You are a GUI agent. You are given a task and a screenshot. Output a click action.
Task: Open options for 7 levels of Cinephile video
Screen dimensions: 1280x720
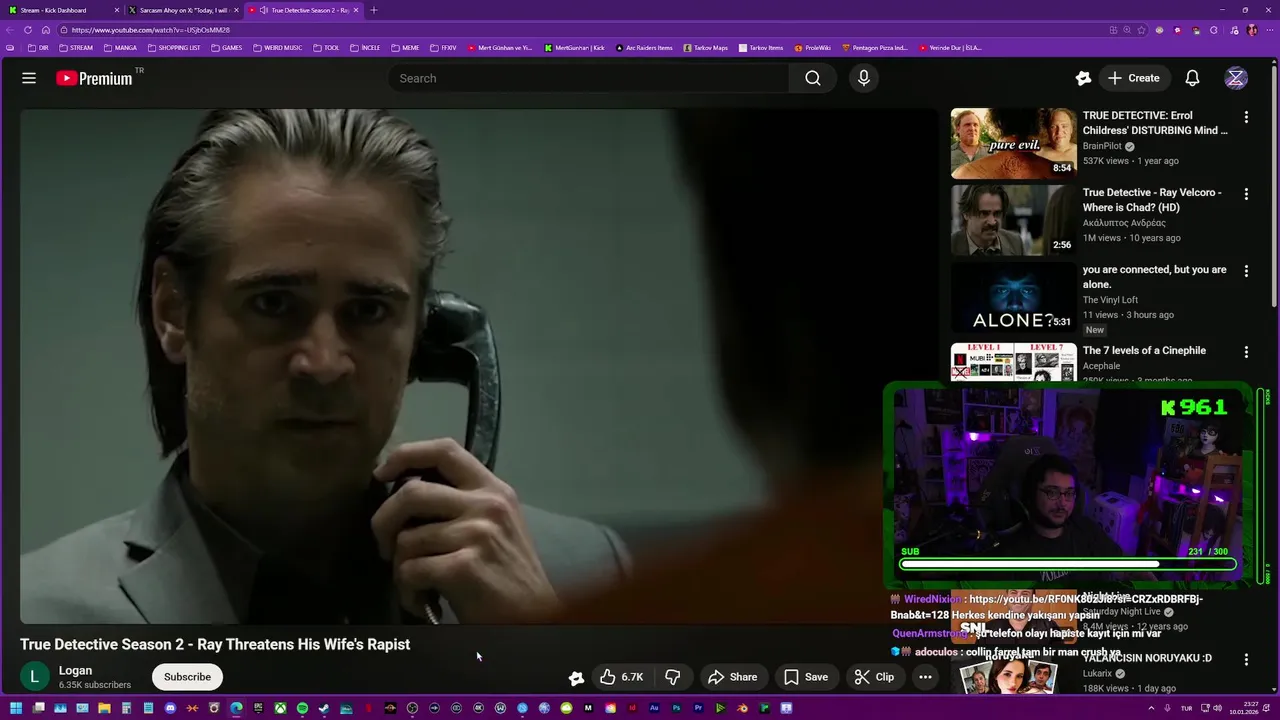[1246, 352]
